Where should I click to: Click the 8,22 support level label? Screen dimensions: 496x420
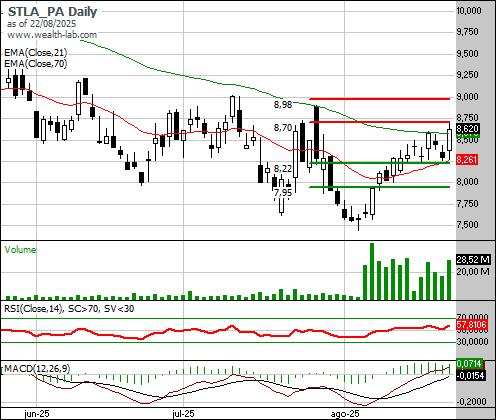coord(283,169)
